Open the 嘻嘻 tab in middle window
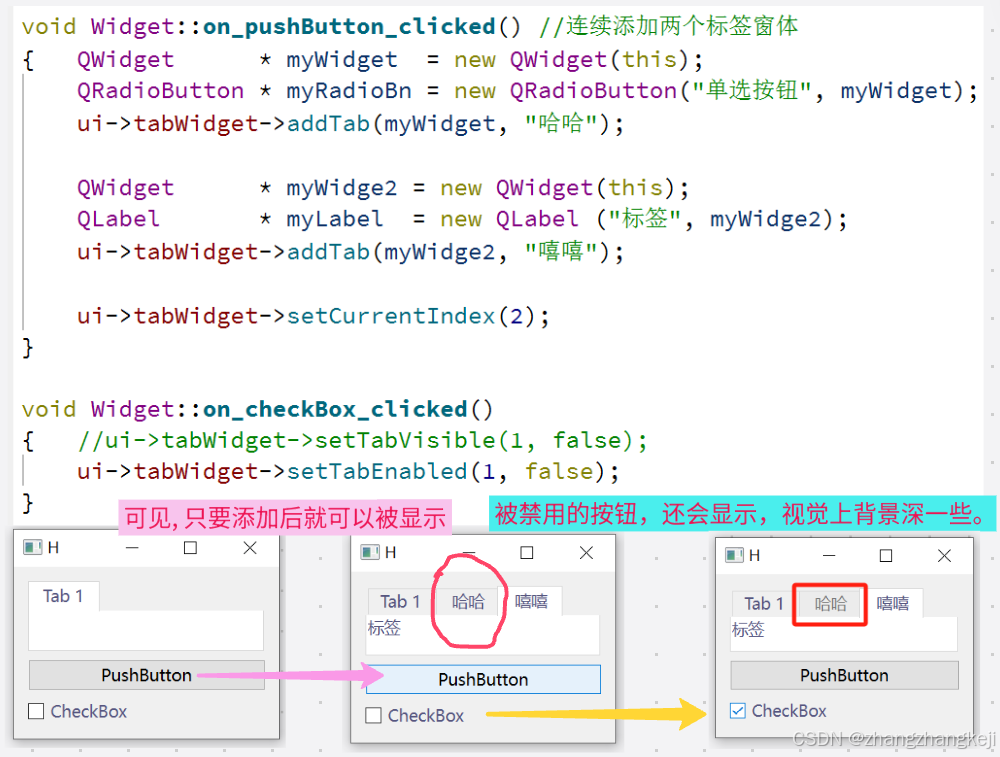1000x757 pixels. click(531, 601)
